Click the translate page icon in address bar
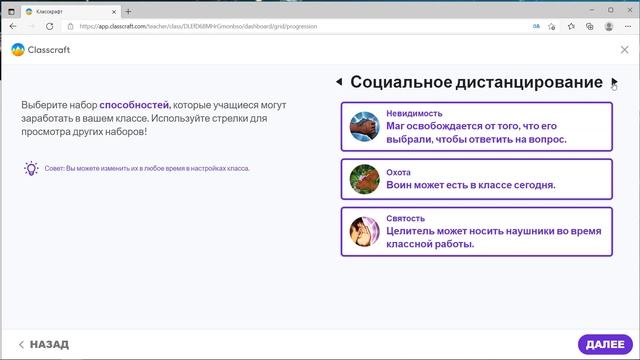Image resolution: width=640 pixels, height=360 pixels. pos(536,26)
